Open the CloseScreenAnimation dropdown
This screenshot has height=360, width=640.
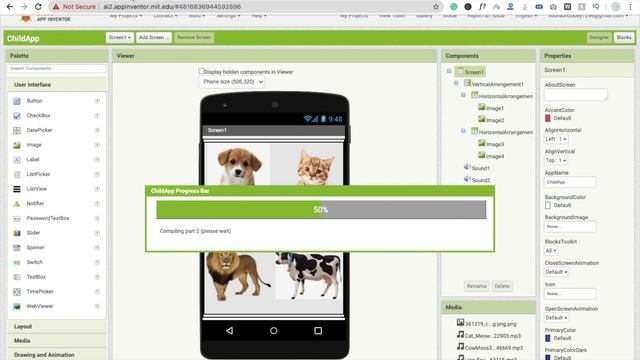[x=556, y=272]
